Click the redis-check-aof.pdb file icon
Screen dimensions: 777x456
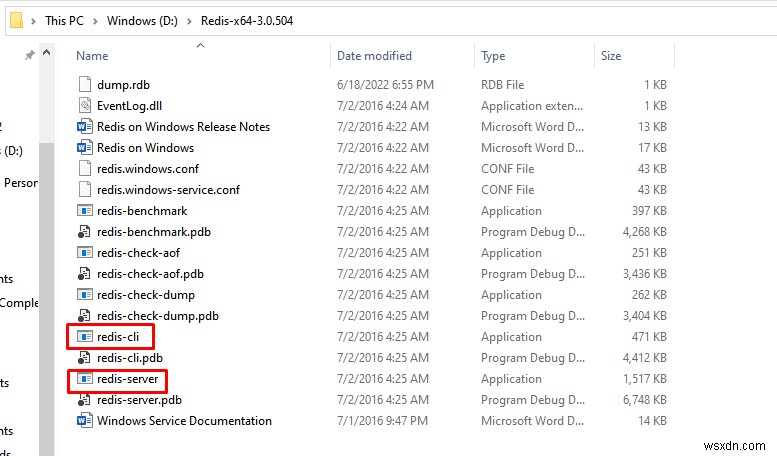84,274
